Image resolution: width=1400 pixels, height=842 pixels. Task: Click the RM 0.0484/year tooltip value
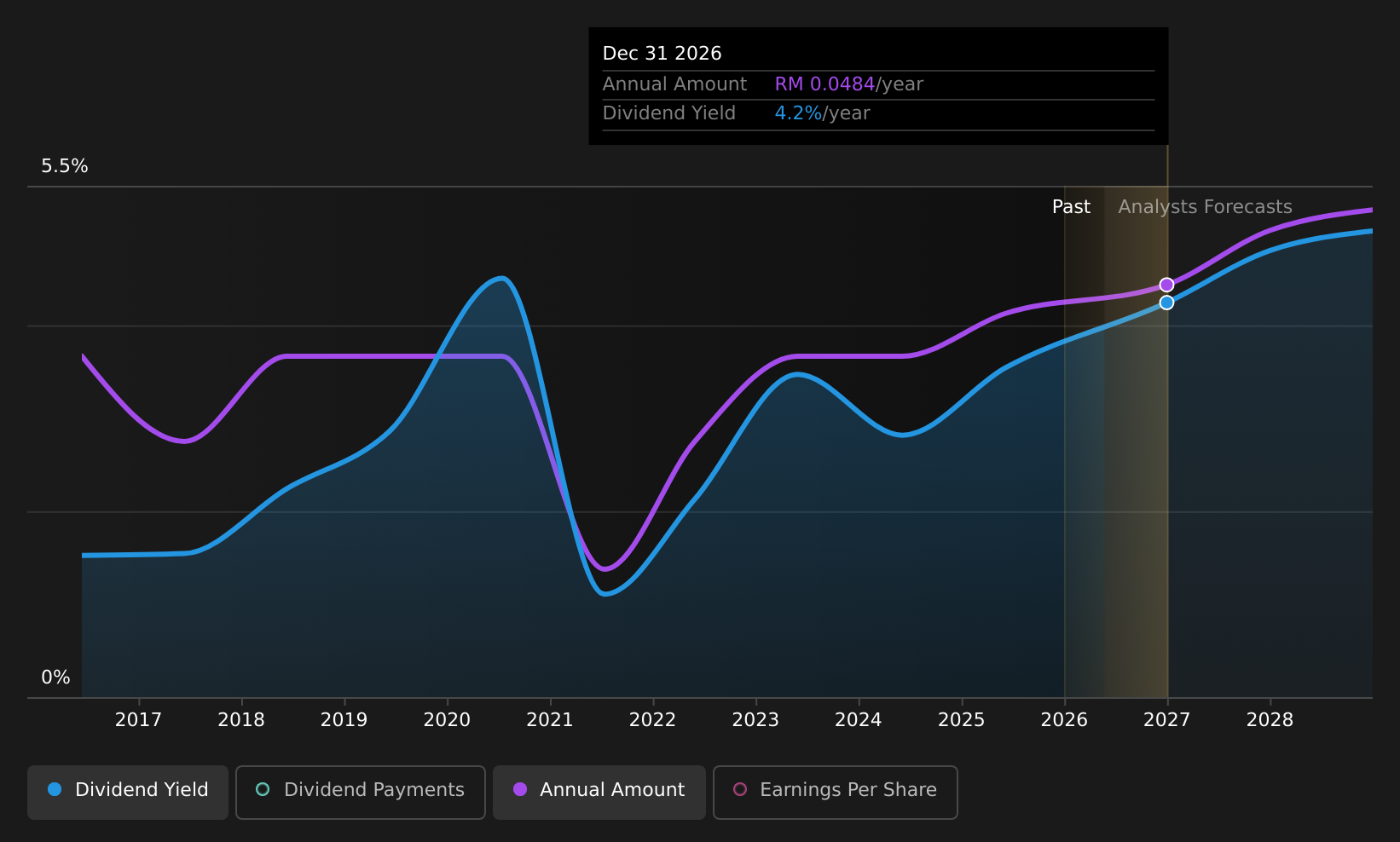click(848, 84)
